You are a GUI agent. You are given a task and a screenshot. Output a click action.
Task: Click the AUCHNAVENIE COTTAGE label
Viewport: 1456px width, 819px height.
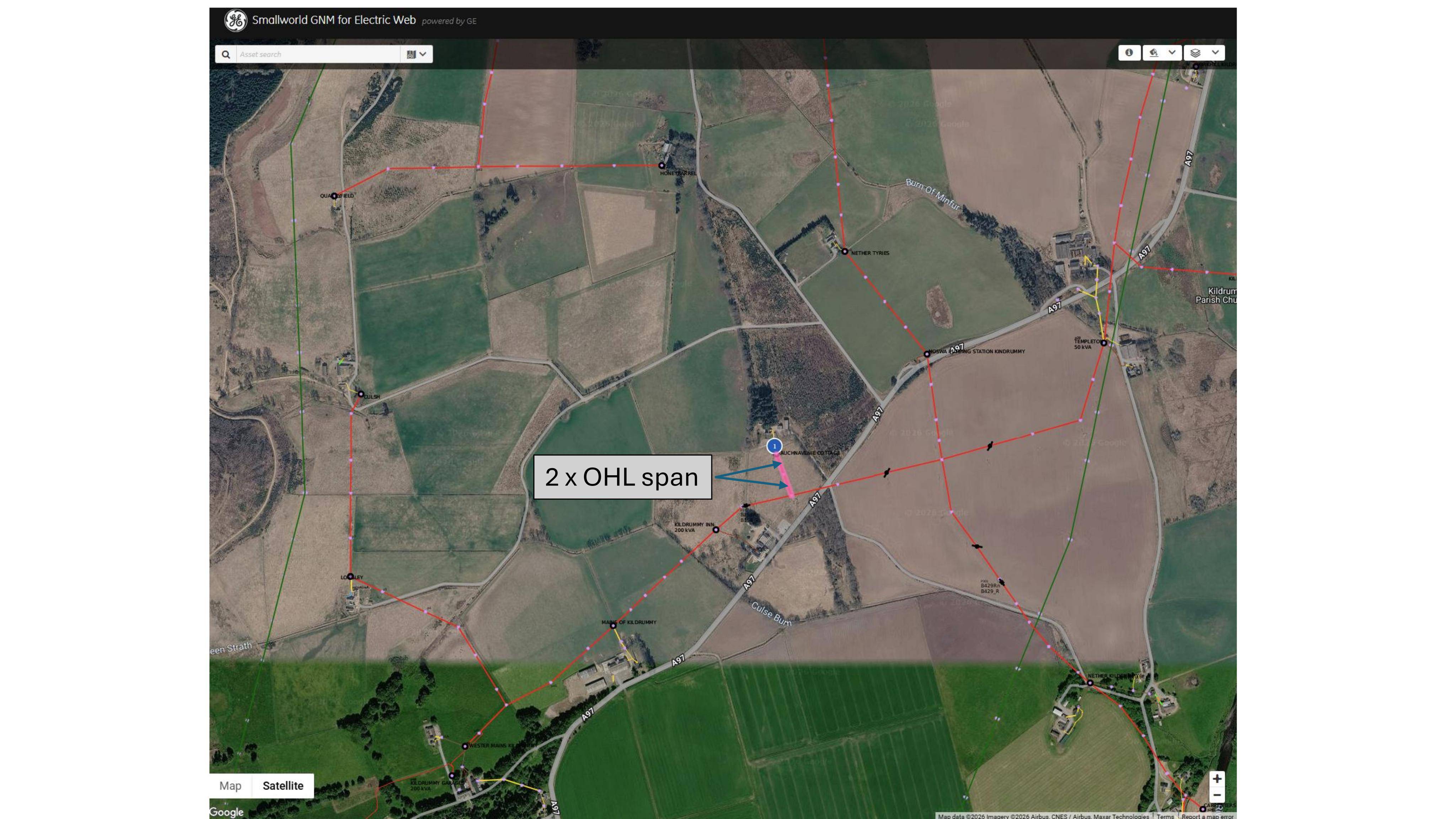click(810, 453)
